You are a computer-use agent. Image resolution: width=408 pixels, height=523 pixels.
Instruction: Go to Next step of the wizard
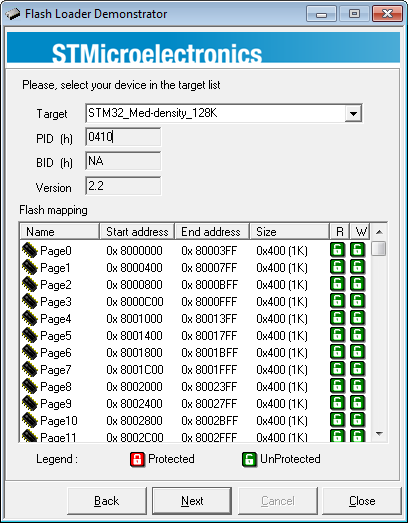(192, 501)
